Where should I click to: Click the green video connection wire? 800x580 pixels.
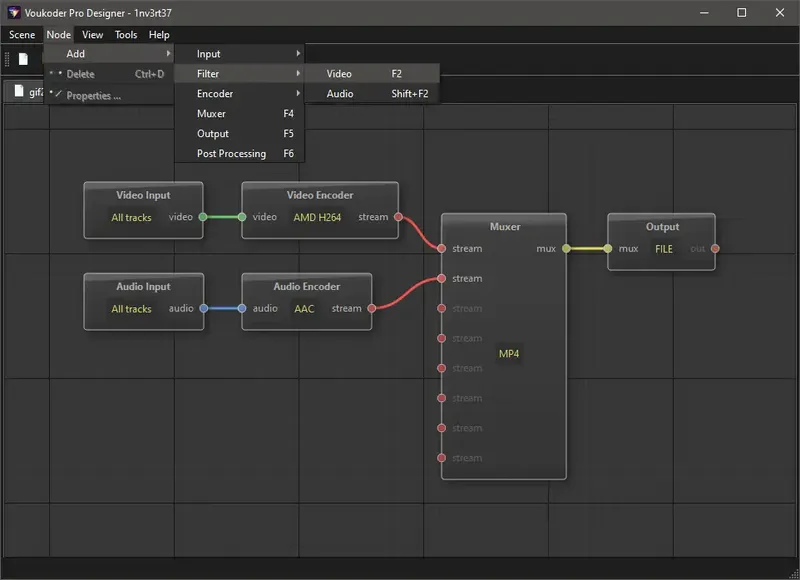222,217
